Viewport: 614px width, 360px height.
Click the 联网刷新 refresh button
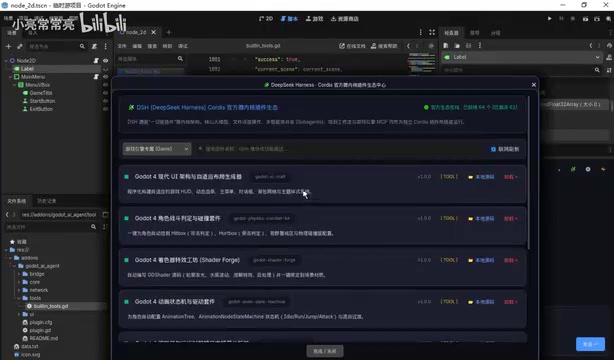505,149
